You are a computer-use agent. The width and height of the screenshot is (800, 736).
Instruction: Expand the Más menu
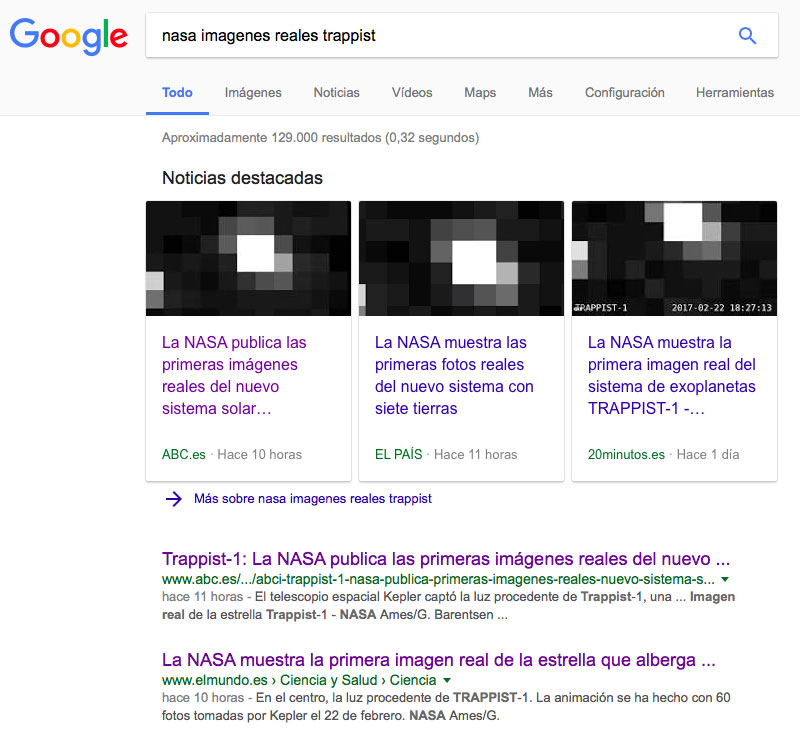click(x=540, y=92)
